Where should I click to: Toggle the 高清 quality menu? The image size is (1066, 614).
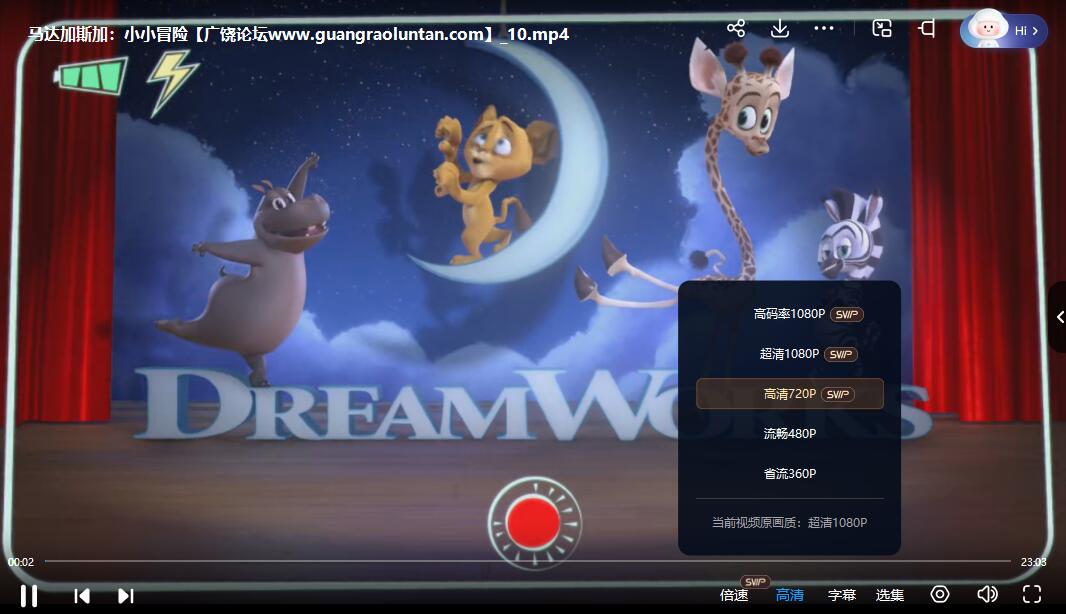click(x=789, y=595)
